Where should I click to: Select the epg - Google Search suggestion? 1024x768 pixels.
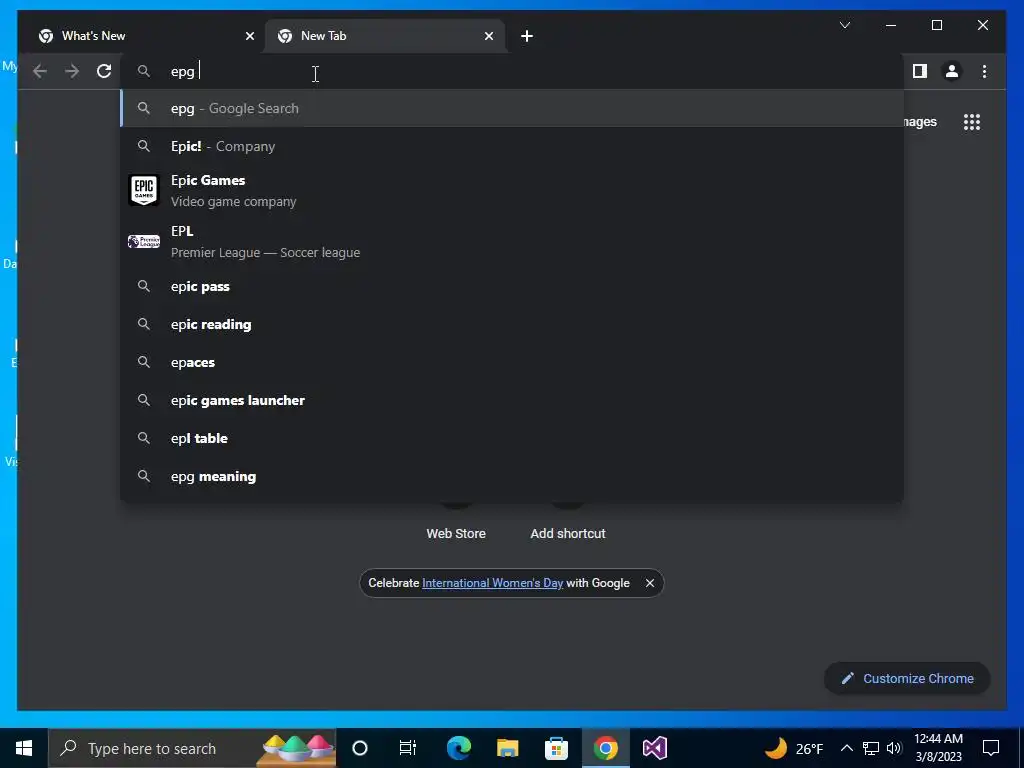pos(512,108)
